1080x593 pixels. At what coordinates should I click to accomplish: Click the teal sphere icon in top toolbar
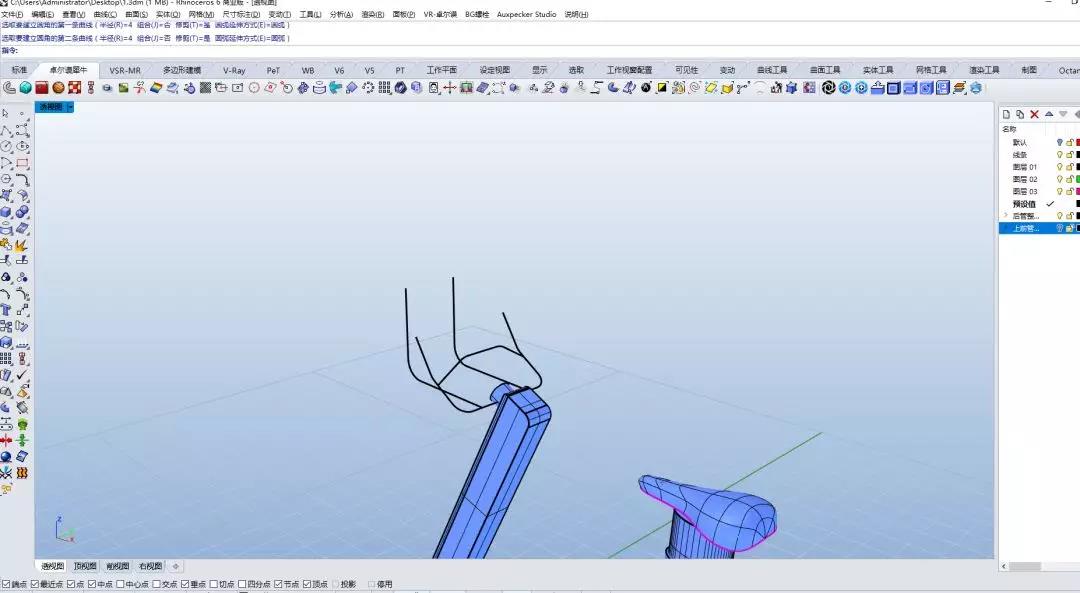coord(25,87)
